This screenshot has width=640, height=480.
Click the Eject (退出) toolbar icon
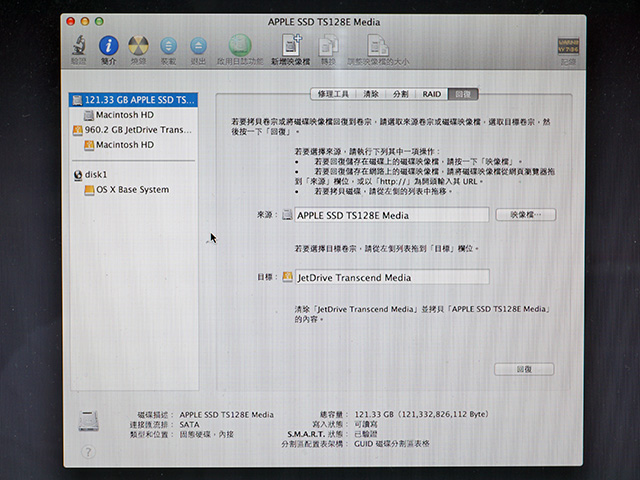coord(198,46)
